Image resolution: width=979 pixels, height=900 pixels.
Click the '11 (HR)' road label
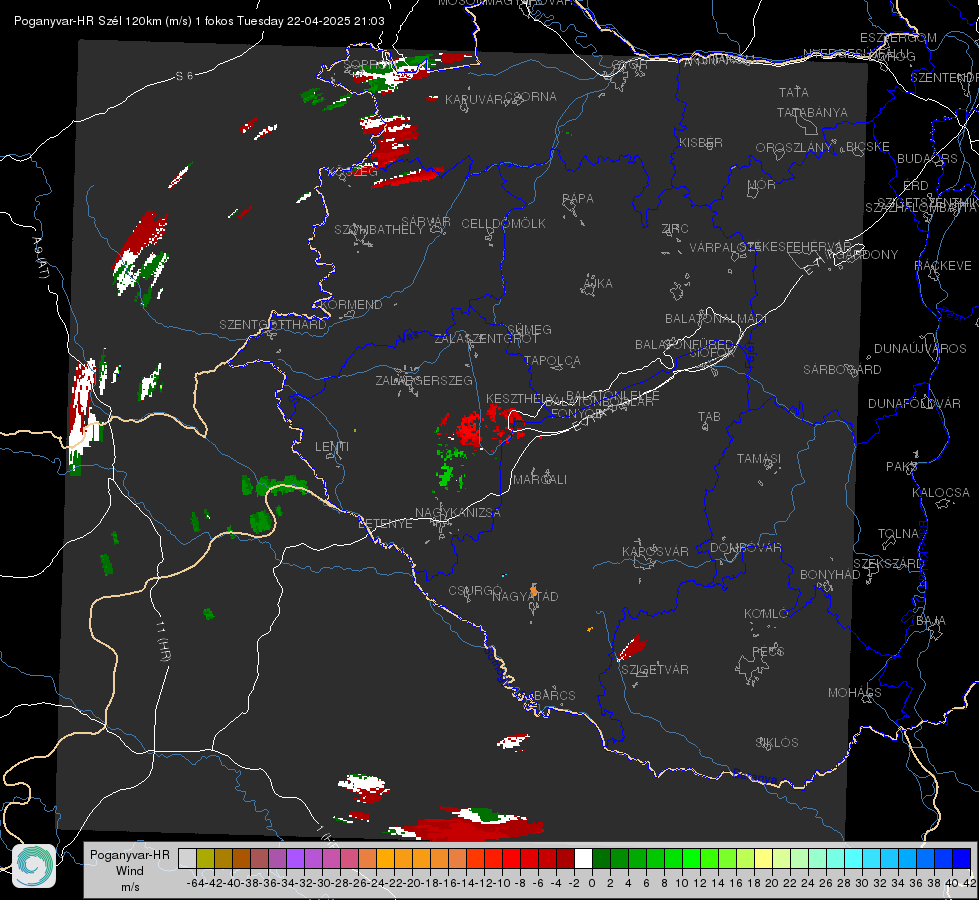coord(164,641)
